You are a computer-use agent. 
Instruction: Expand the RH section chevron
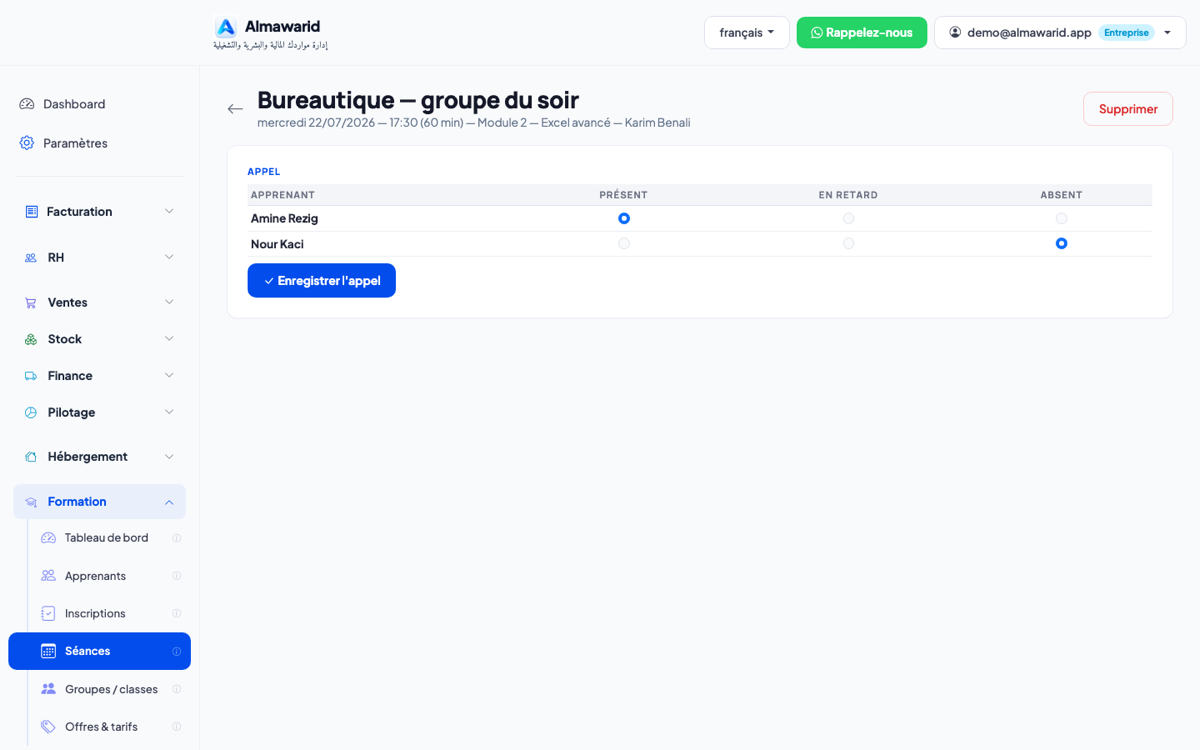click(169, 258)
